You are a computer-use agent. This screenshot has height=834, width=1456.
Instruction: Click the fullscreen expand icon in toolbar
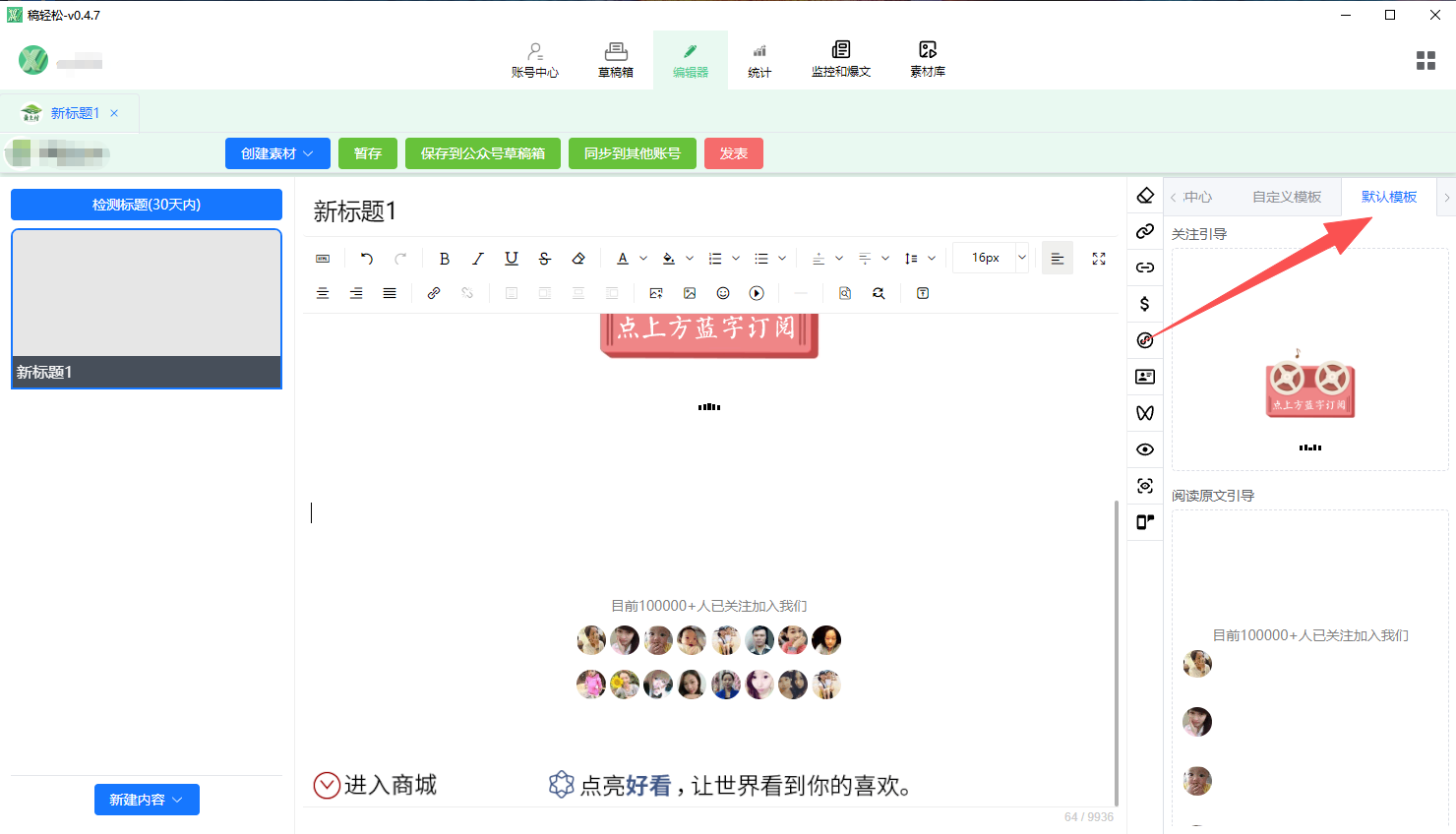pyautogui.click(x=1099, y=259)
